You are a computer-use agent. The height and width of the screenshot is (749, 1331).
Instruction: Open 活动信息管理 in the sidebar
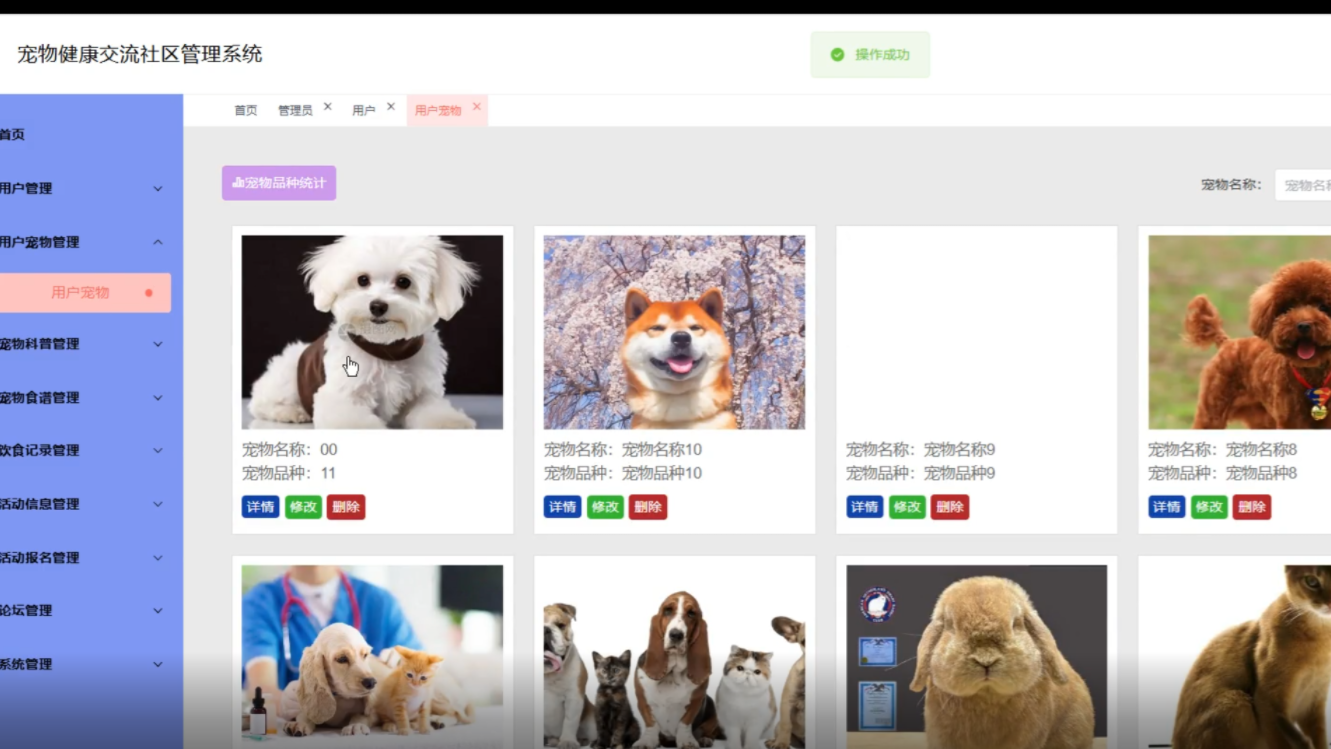click(80, 504)
